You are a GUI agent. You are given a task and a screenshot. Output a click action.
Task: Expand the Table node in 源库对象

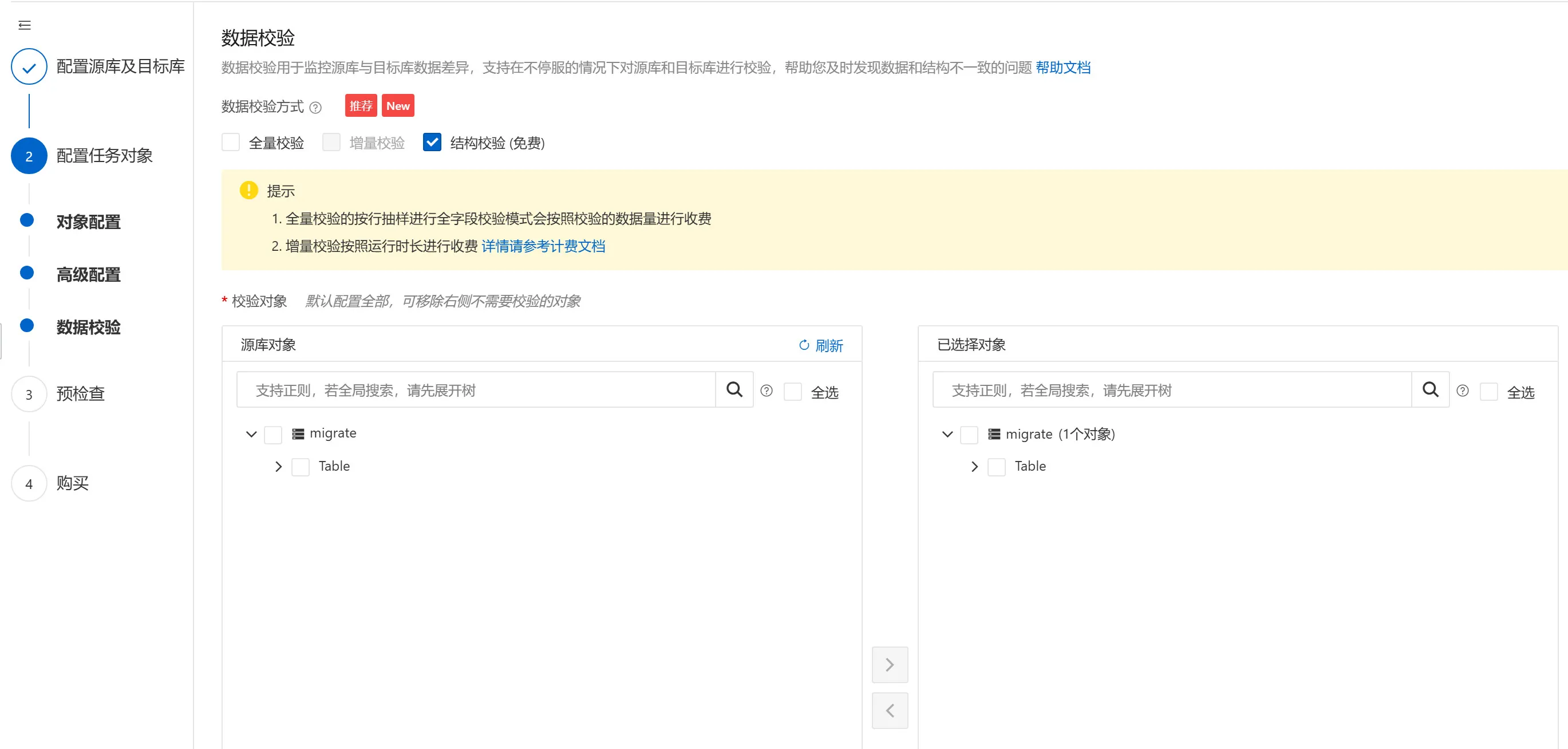click(x=278, y=467)
